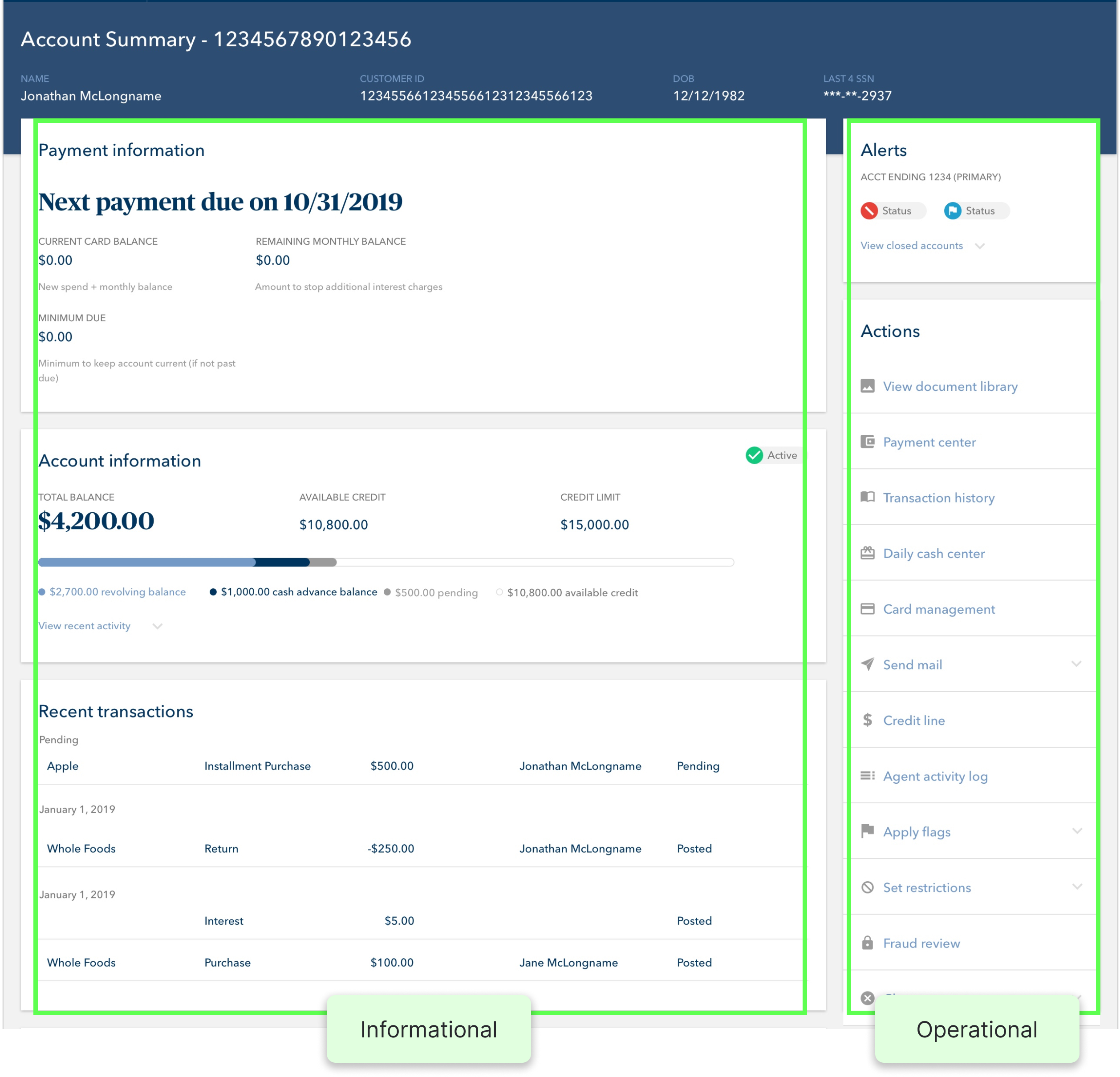This screenshot has height=1077, width=1120.
Task: Click the gray pending bar segment
Action: 324,562
